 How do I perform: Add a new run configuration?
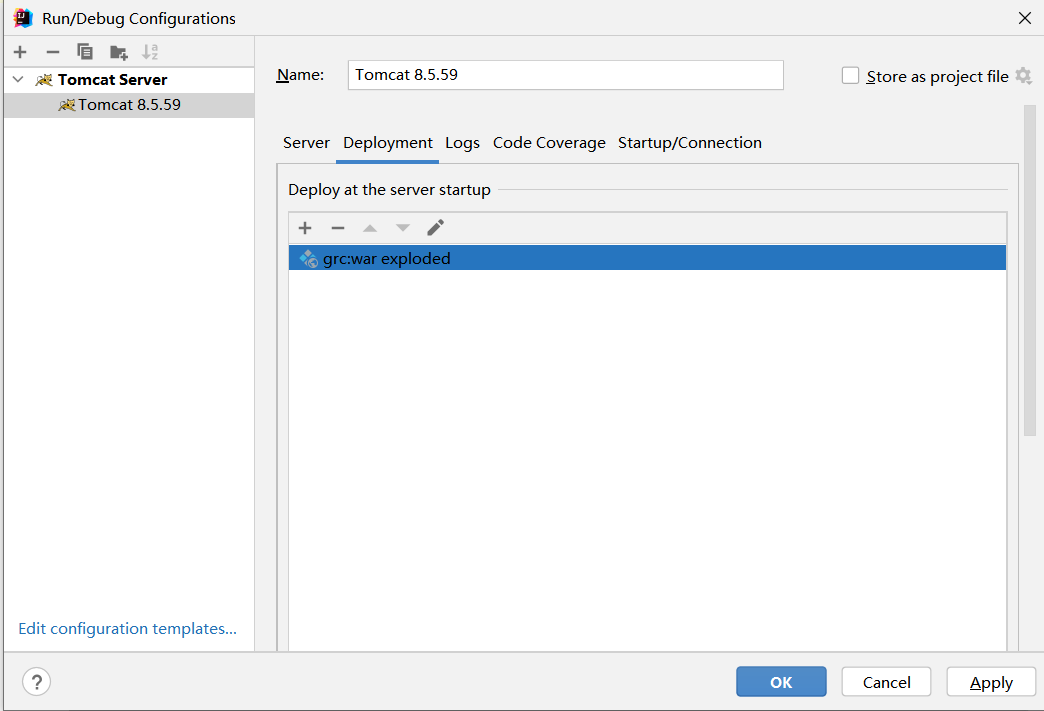[x=20, y=52]
